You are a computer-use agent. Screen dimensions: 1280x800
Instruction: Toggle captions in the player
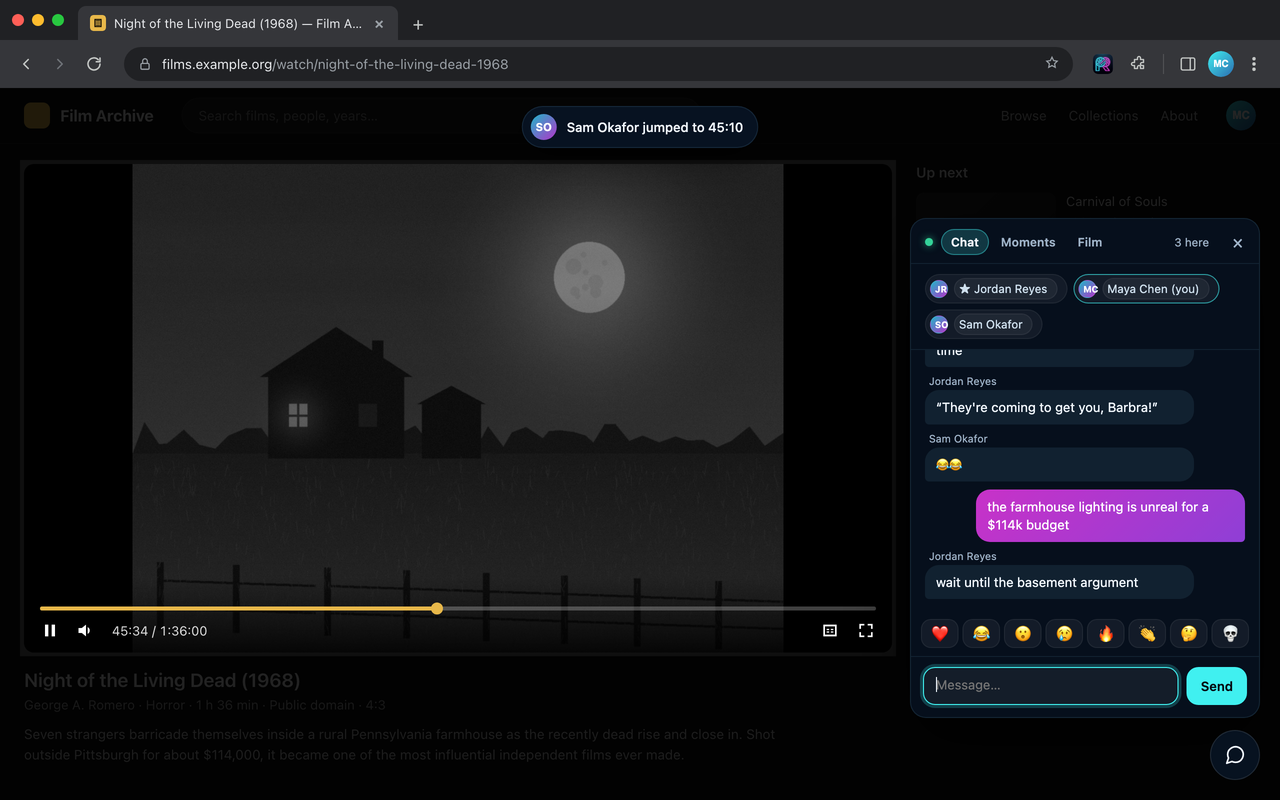point(830,631)
